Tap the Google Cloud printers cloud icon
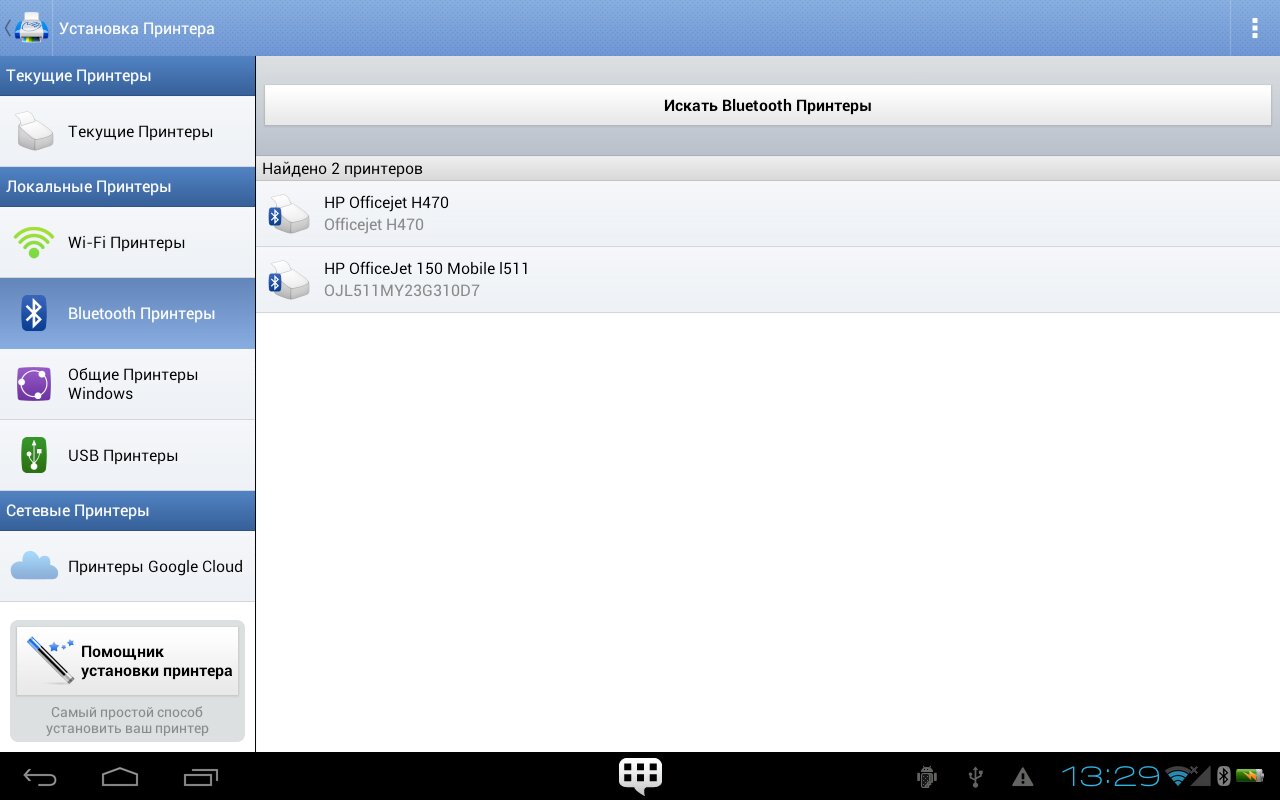 tap(34, 566)
